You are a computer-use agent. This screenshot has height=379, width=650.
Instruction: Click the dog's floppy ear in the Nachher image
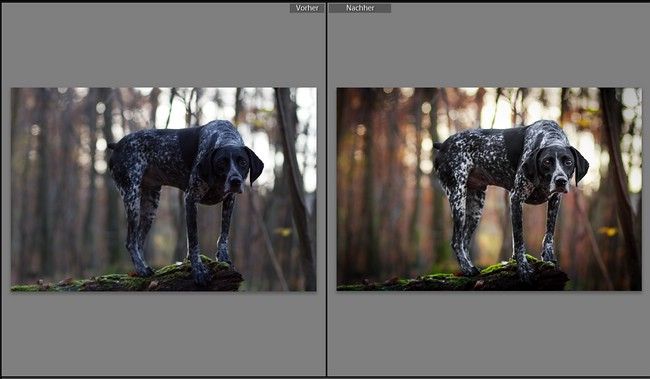[580, 164]
